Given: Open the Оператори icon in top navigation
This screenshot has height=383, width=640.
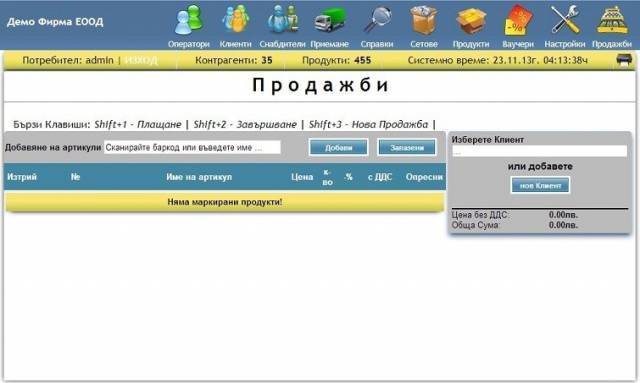Looking at the screenshot, I should (x=189, y=20).
